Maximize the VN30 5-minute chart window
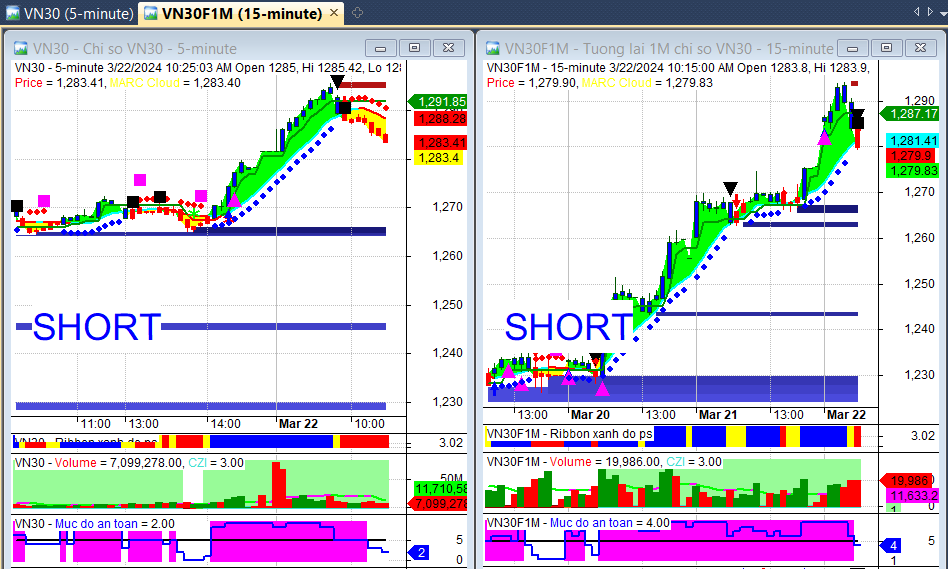The width and height of the screenshot is (948, 569). (414, 48)
